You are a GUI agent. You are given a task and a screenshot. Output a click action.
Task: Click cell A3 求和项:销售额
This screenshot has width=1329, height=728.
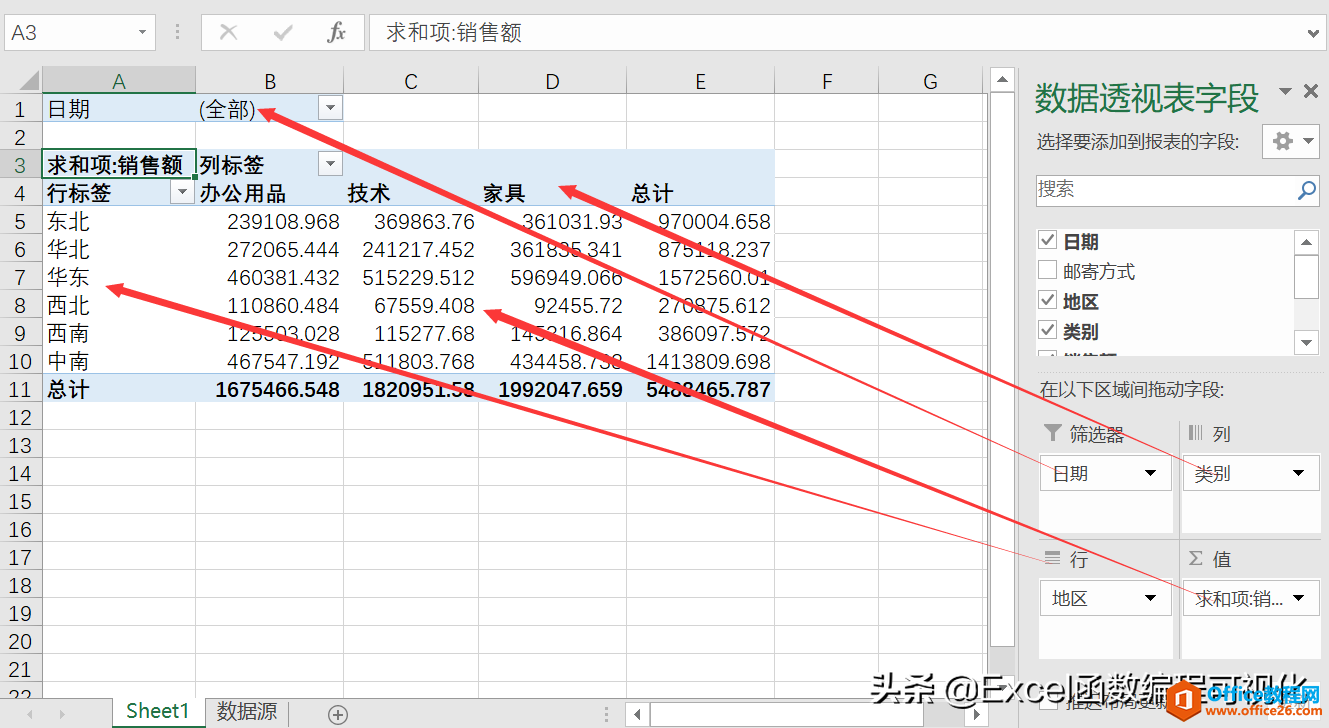pos(119,164)
